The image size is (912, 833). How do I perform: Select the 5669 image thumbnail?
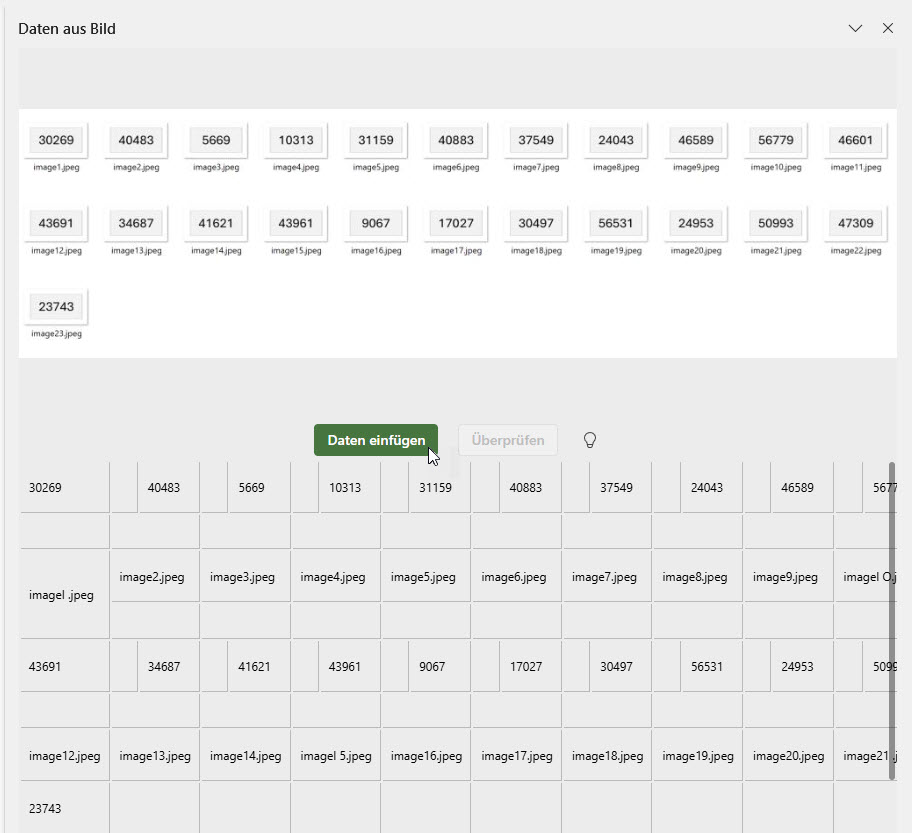[x=216, y=141]
